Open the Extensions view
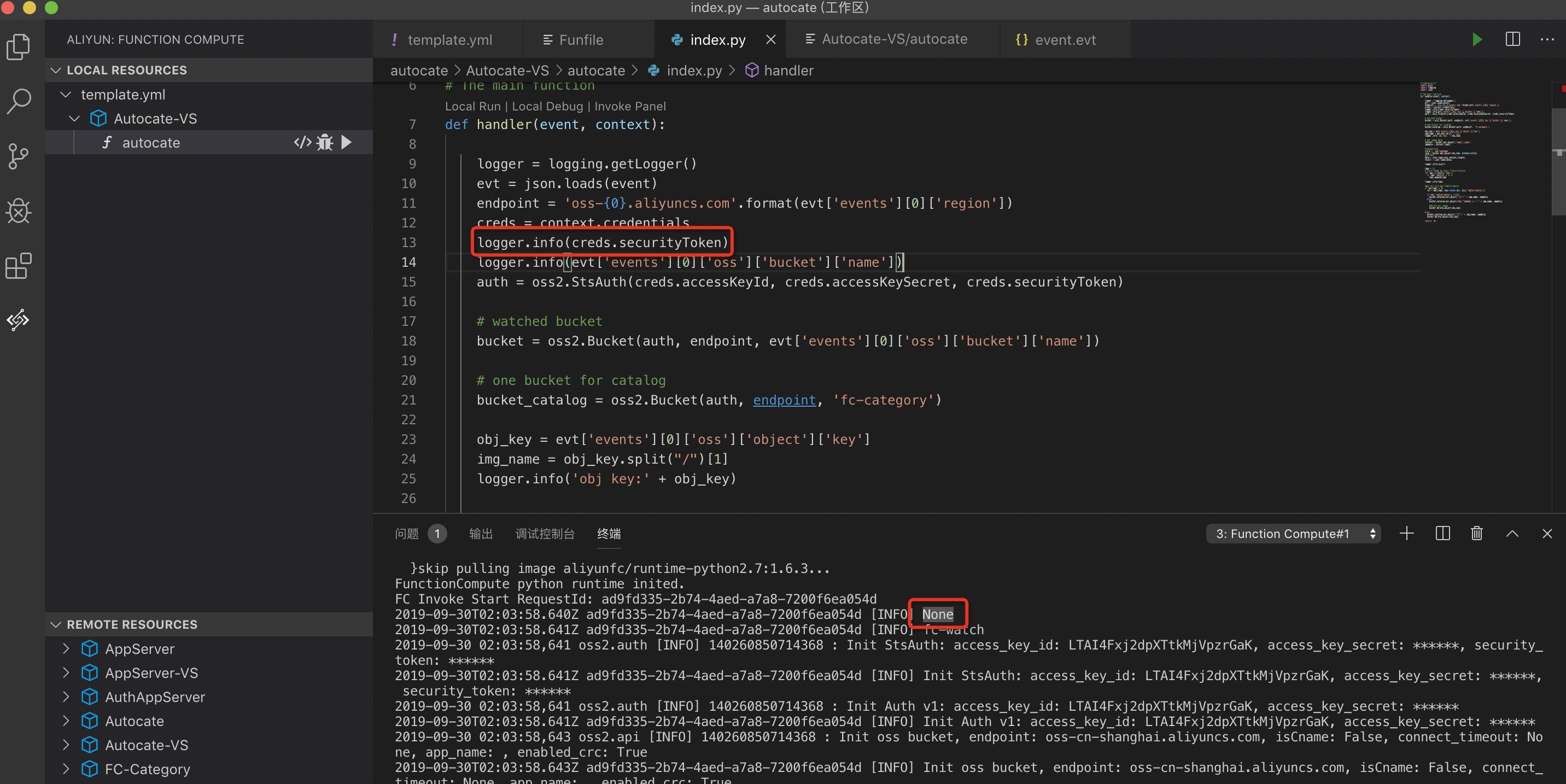Image resolution: width=1566 pixels, height=784 pixels. click(x=17, y=266)
